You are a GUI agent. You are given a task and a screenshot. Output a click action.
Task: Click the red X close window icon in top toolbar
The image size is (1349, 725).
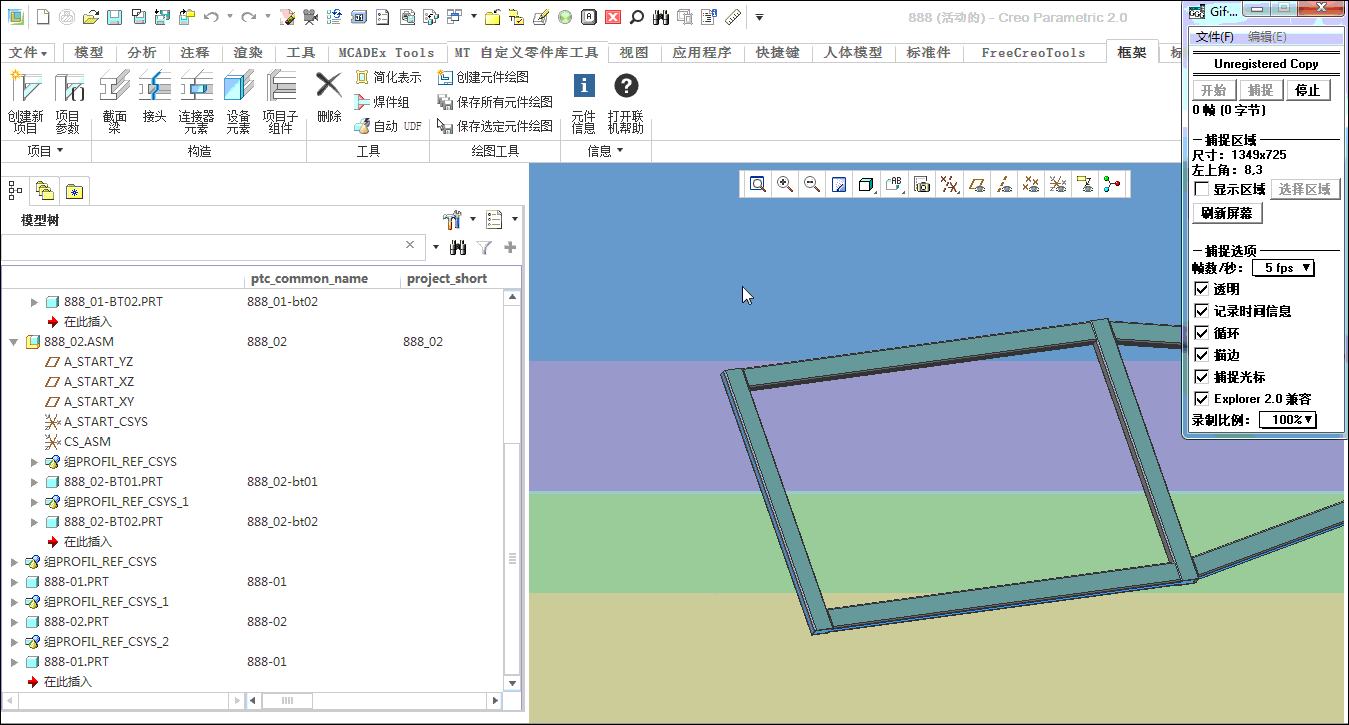[x=613, y=17]
